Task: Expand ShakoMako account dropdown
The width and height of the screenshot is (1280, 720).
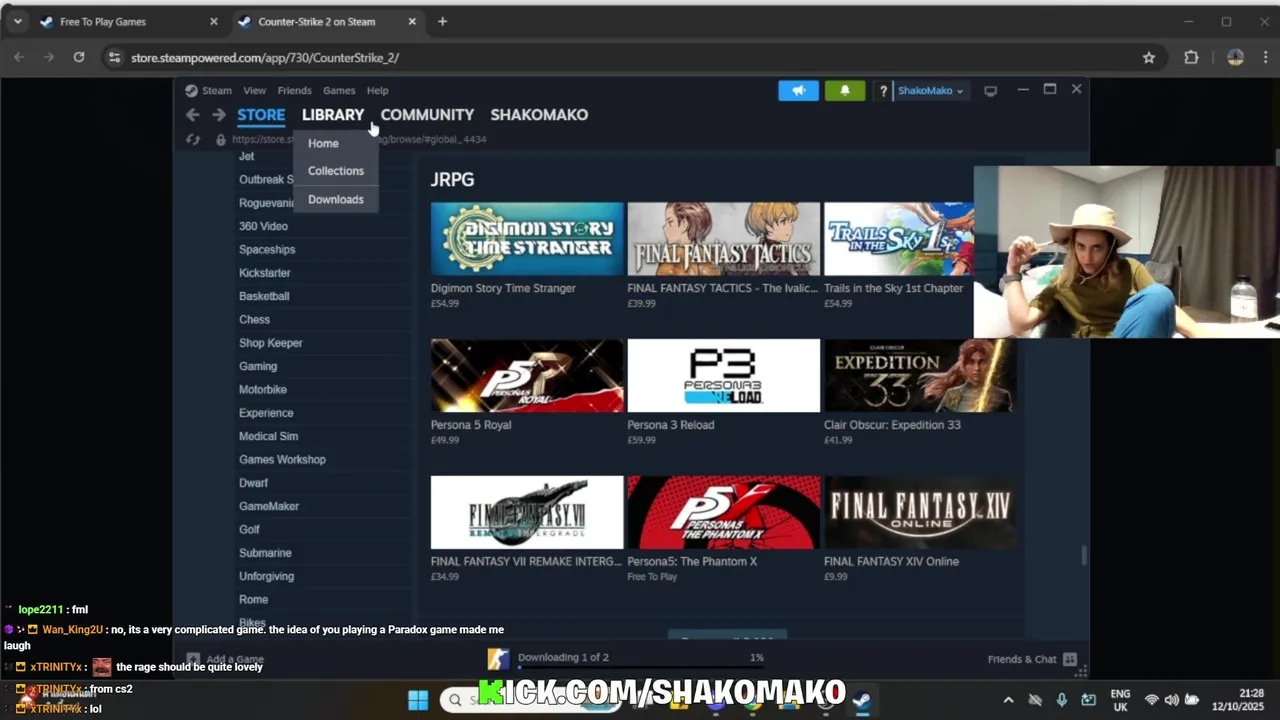Action: [x=930, y=90]
